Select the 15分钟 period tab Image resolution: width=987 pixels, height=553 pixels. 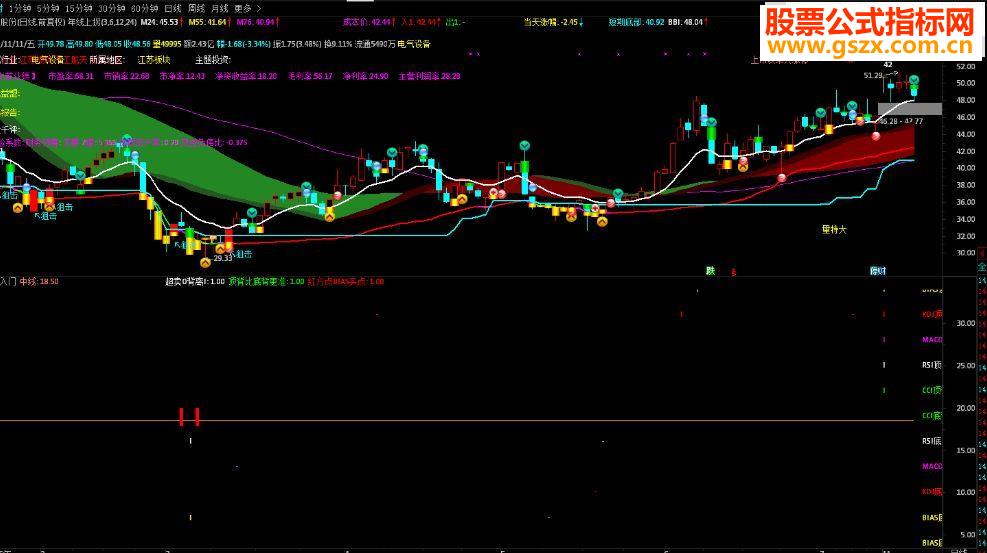point(79,8)
